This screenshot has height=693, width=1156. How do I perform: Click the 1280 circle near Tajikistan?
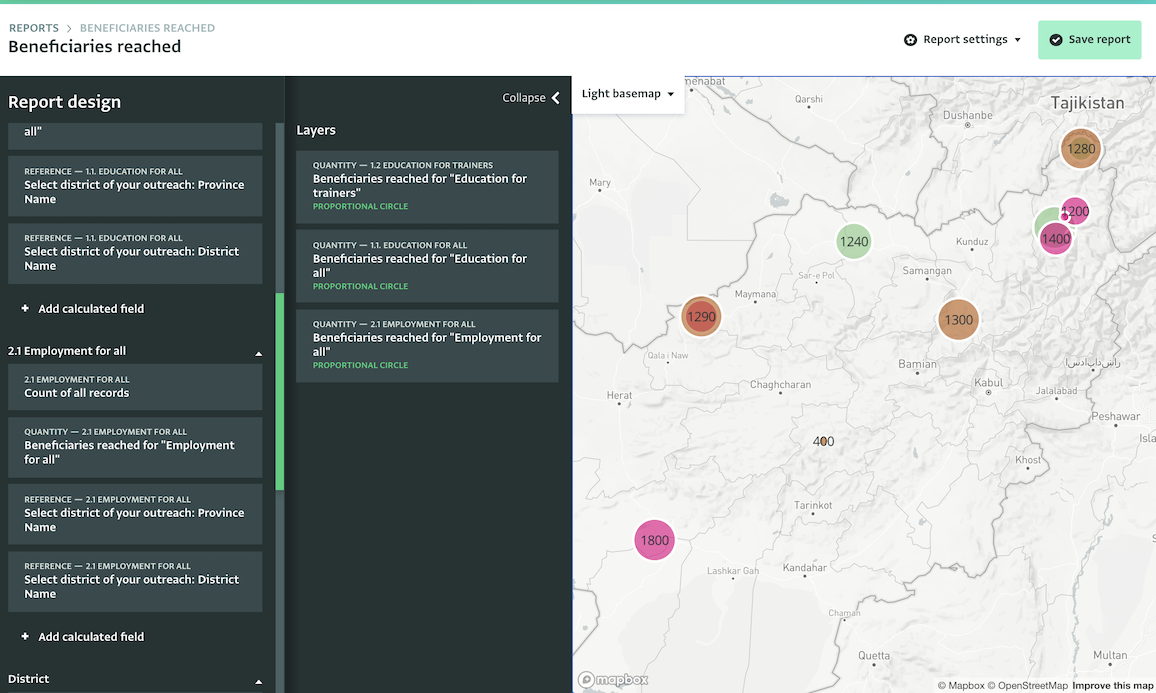[1081, 148]
